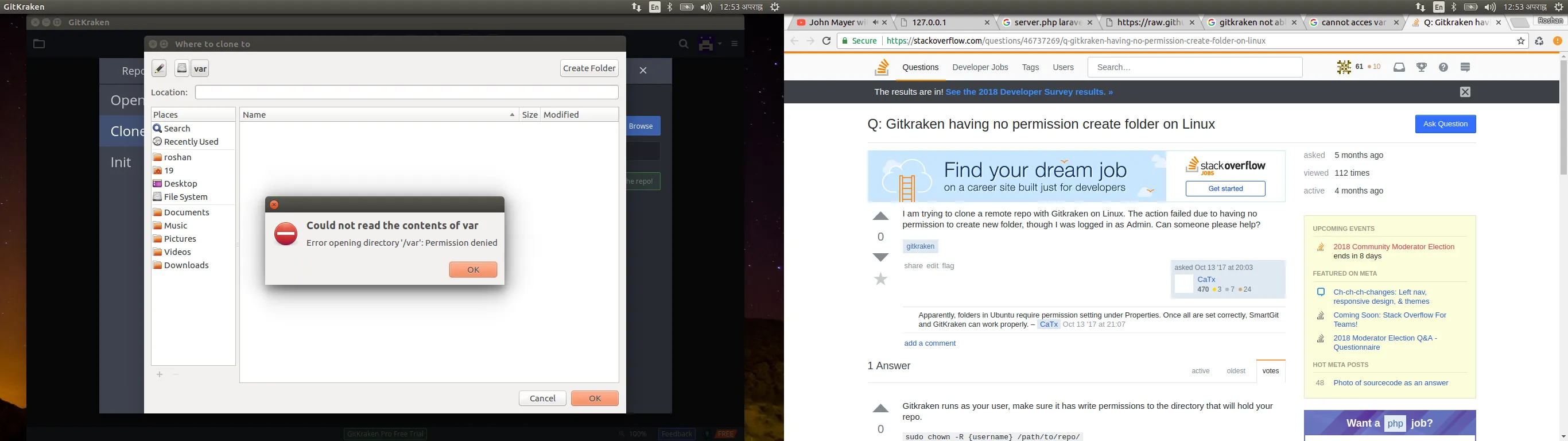Sort files by the Name column arrow
Image resolution: width=1568 pixels, height=441 pixels.
pos(512,115)
